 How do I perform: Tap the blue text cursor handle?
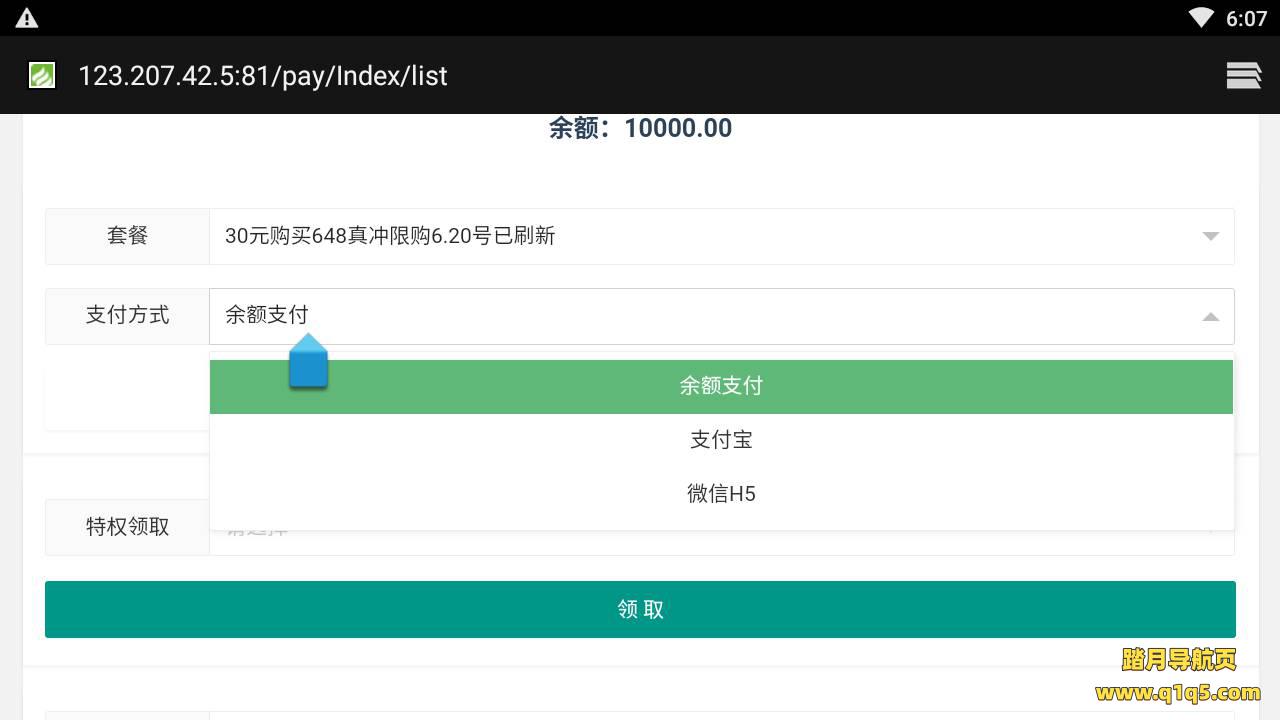(308, 364)
